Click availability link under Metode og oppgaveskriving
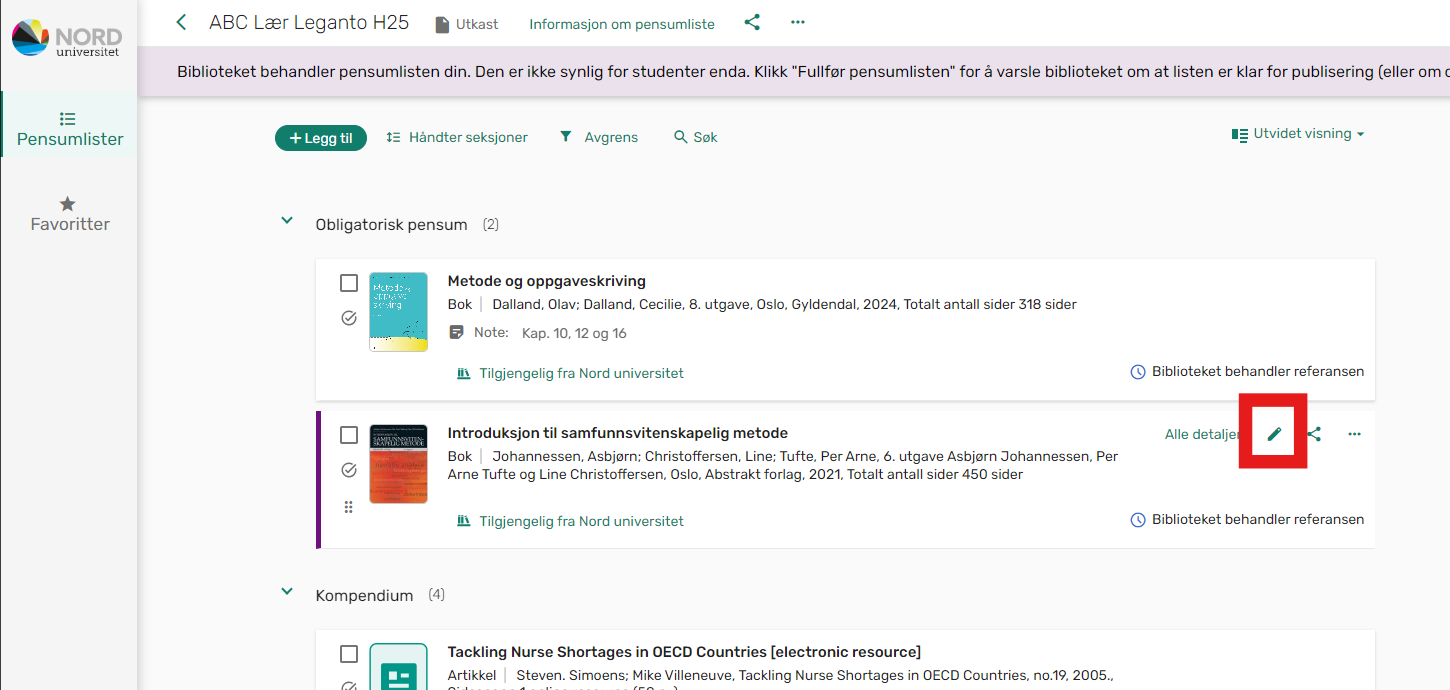This screenshot has height=690, width=1450. tap(582, 373)
